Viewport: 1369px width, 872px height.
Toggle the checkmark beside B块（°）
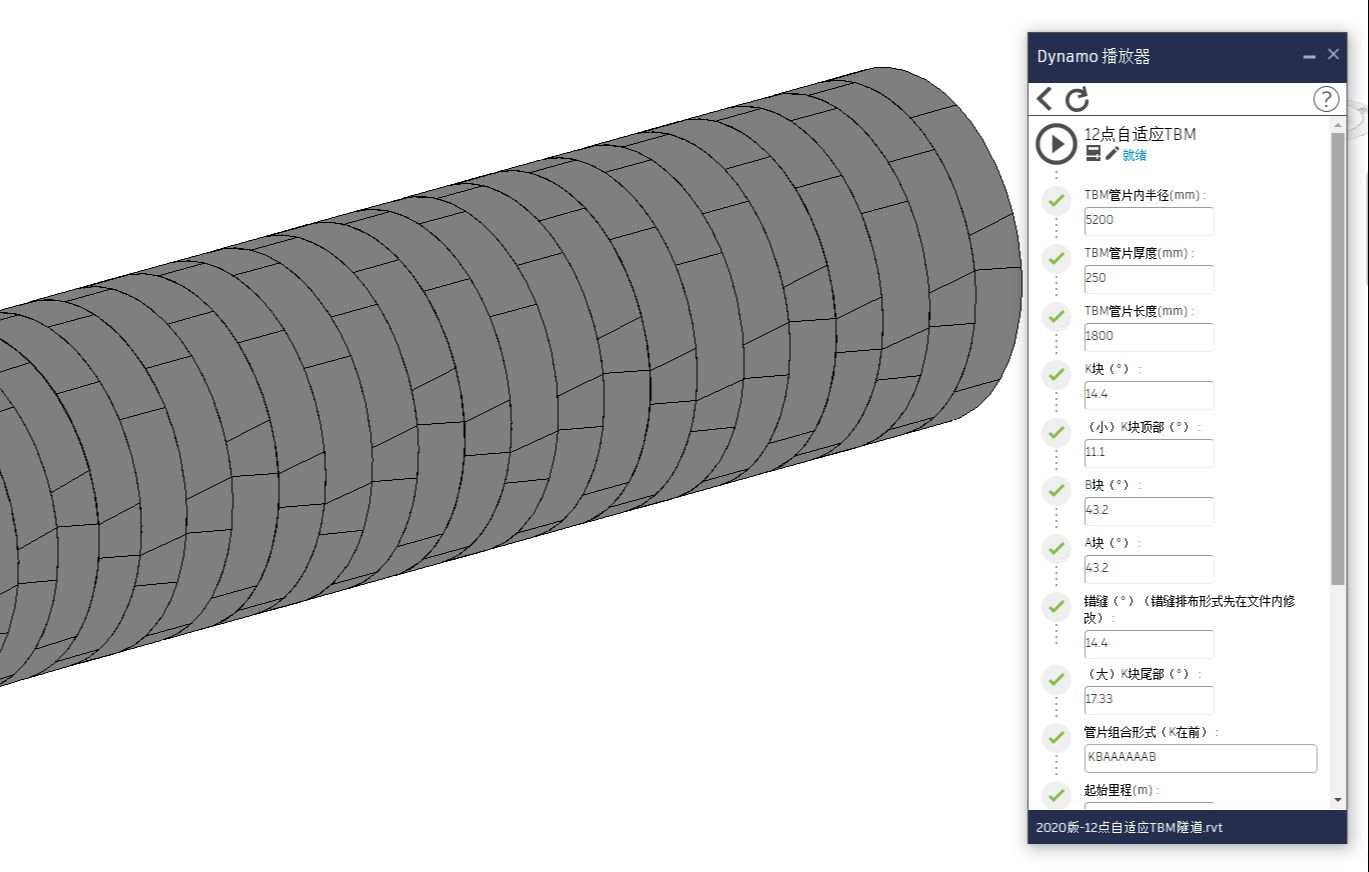click(x=1056, y=491)
